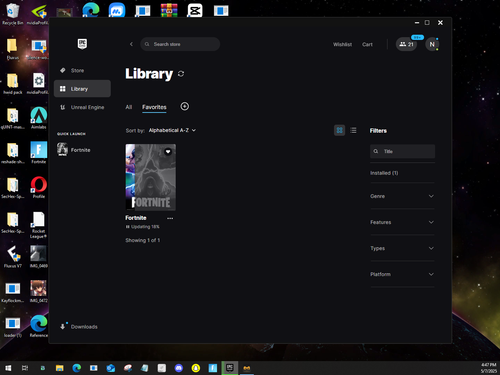Switch to the Favorites tab
Screen dimensions: 500x375
point(154,107)
